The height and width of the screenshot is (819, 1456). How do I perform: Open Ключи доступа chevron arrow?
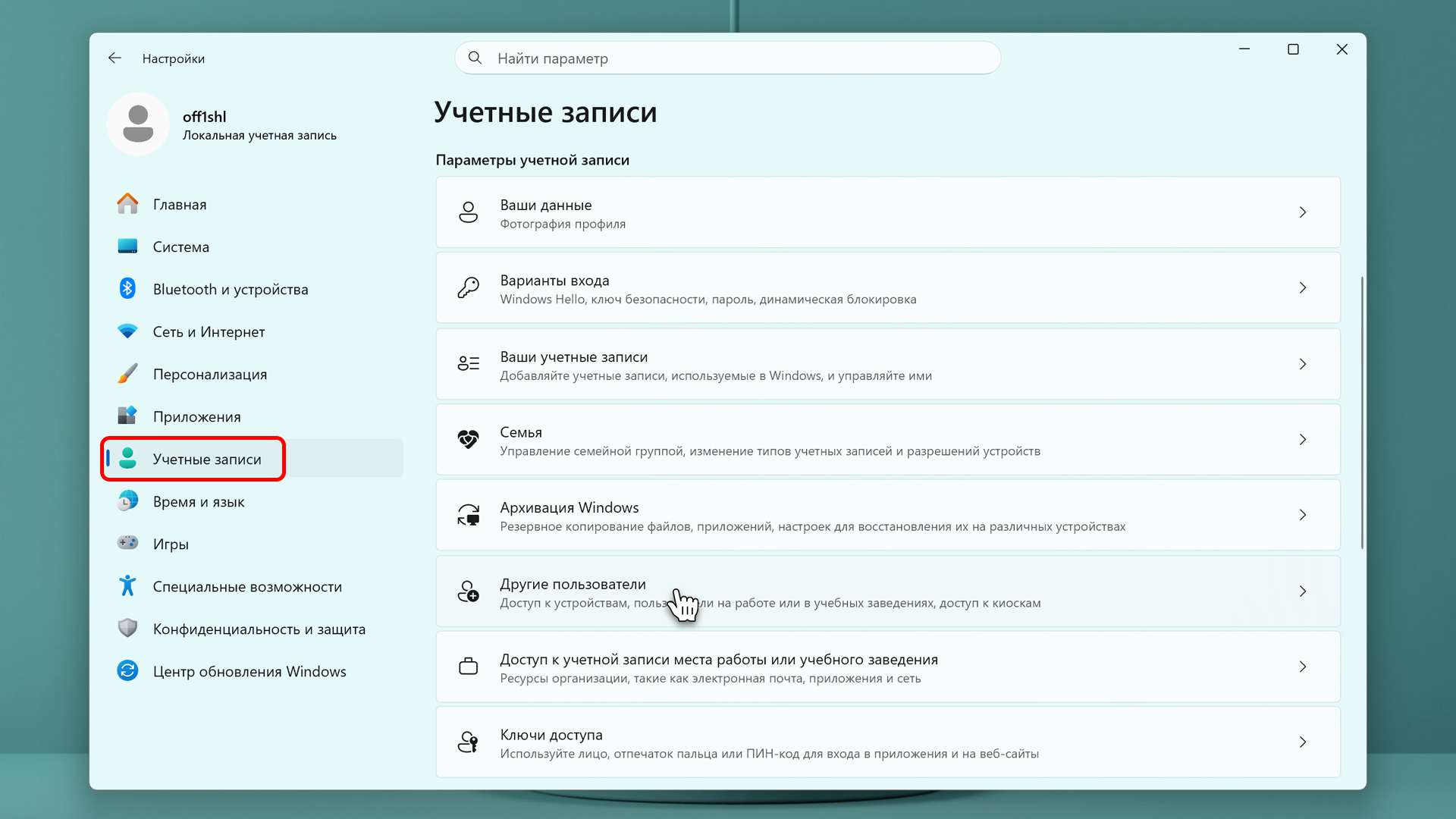coord(1302,742)
